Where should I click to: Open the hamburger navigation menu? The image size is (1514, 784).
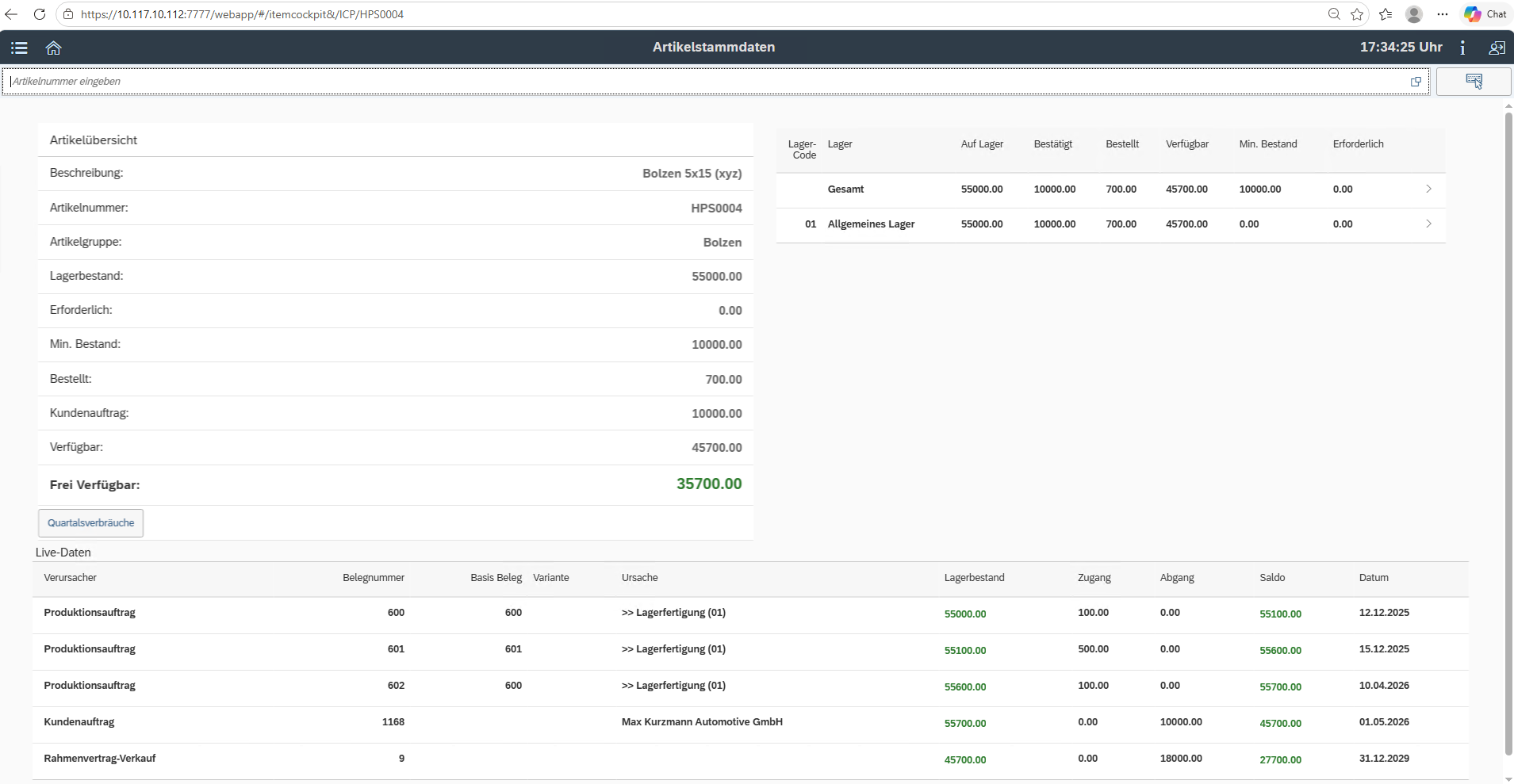[20, 48]
